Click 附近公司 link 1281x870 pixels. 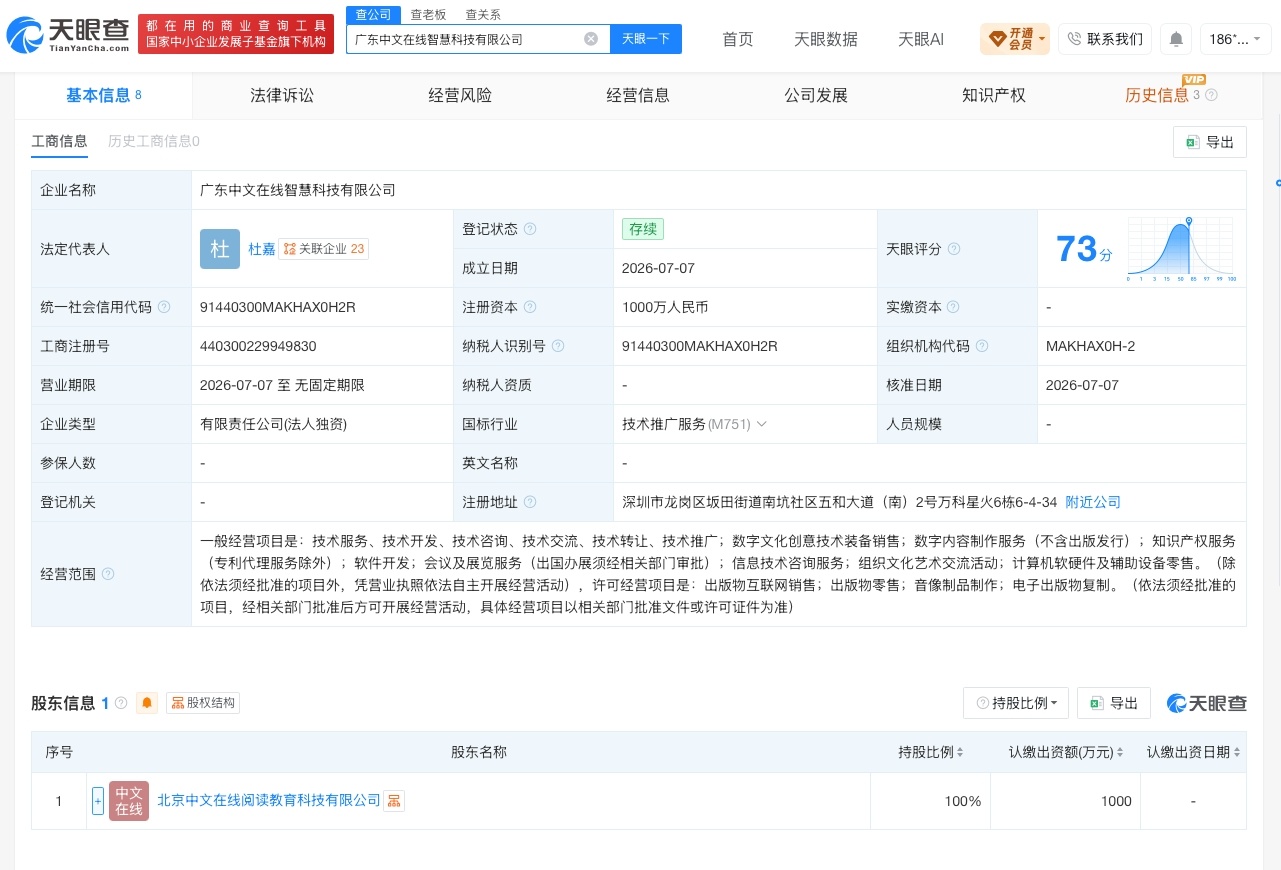[x=1093, y=502]
